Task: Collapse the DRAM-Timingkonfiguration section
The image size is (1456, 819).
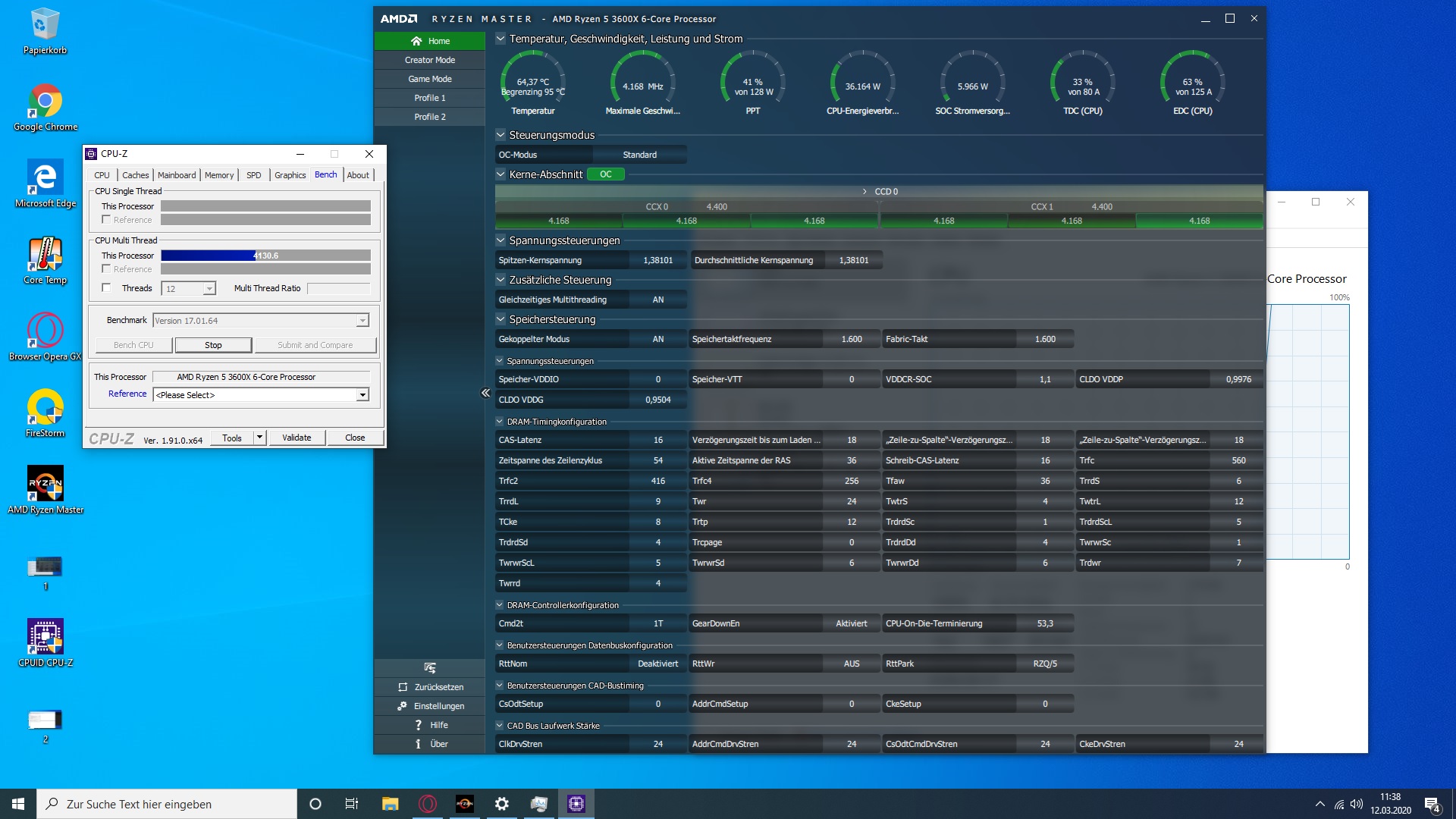Action: pyautogui.click(x=500, y=422)
